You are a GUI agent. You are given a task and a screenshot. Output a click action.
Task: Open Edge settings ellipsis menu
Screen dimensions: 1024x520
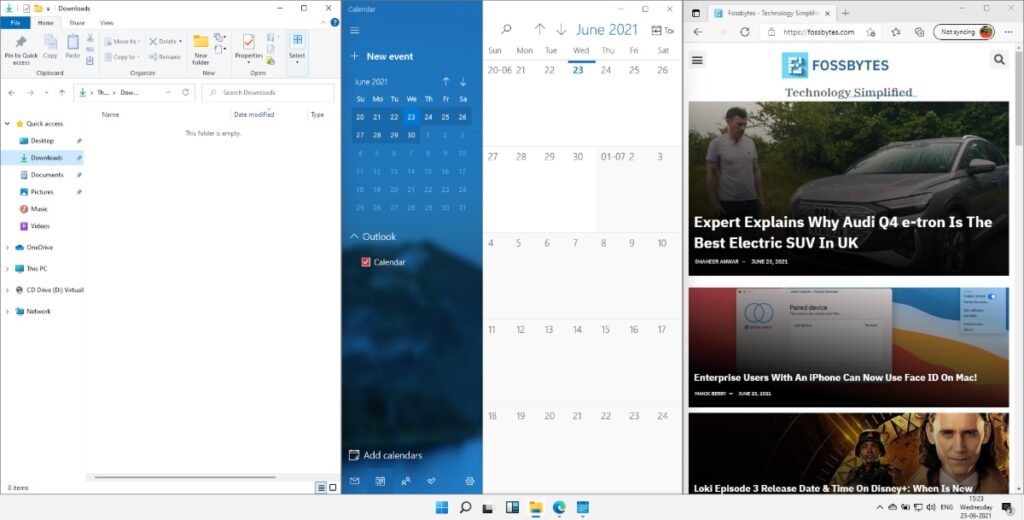[1008, 31]
